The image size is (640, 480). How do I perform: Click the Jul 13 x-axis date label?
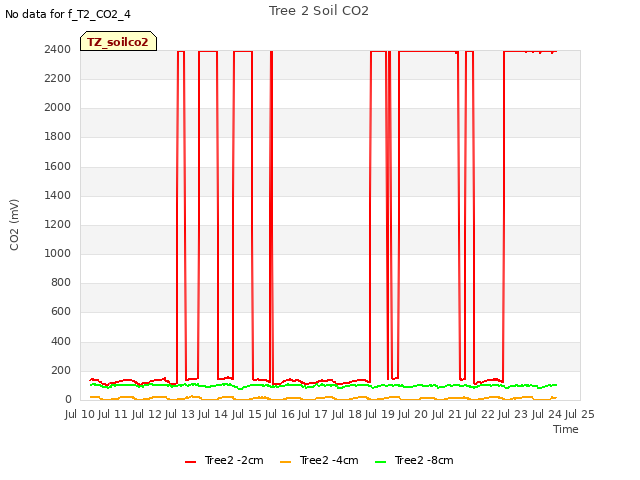(x=180, y=414)
